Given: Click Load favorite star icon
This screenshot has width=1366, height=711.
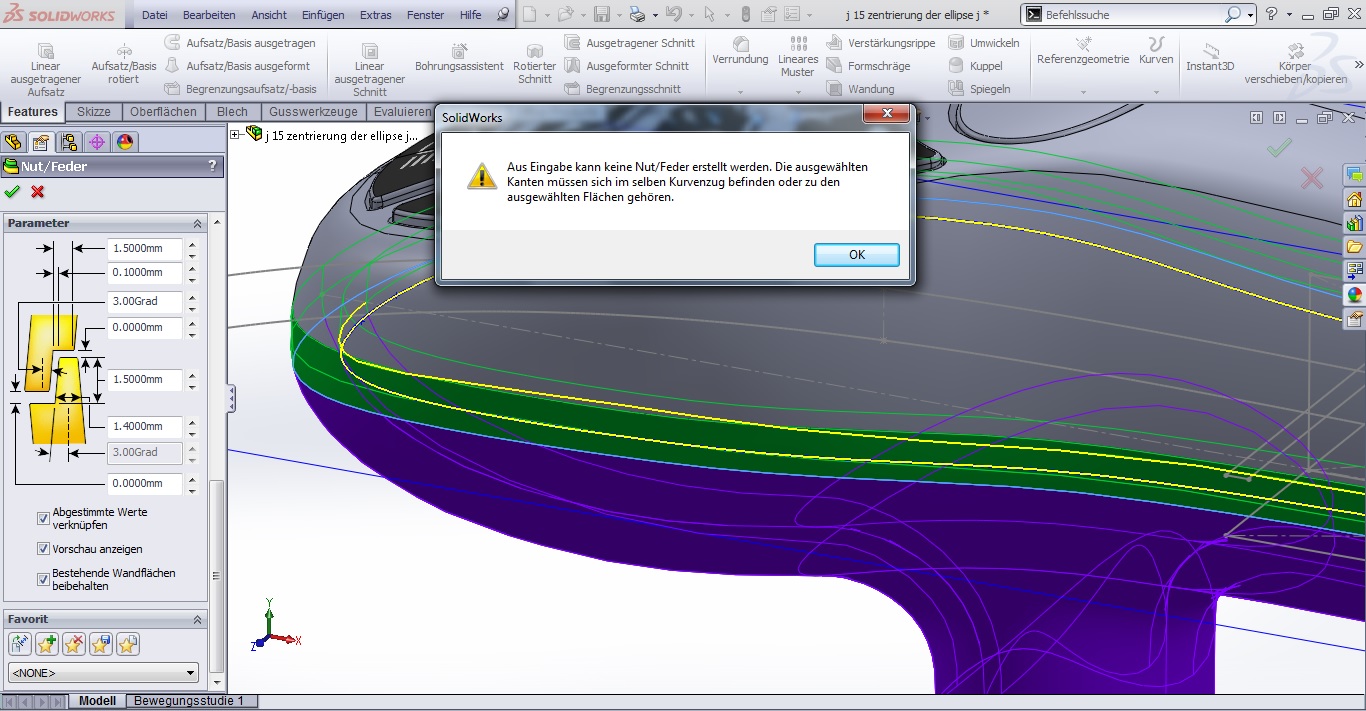Looking at the screenshot, I should [x=128, y=644].
